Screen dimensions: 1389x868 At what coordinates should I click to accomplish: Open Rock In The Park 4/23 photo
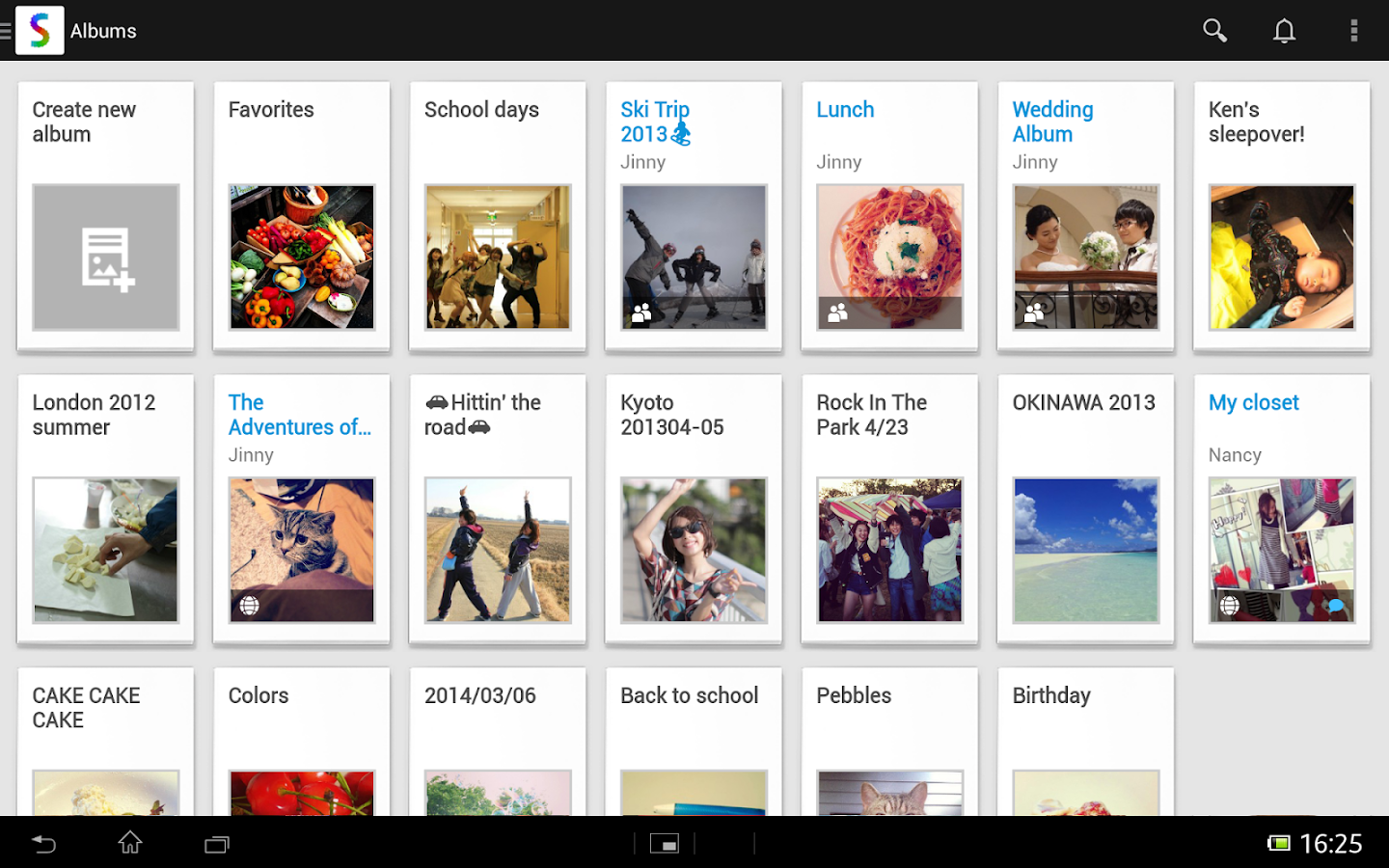pos(889,550)
